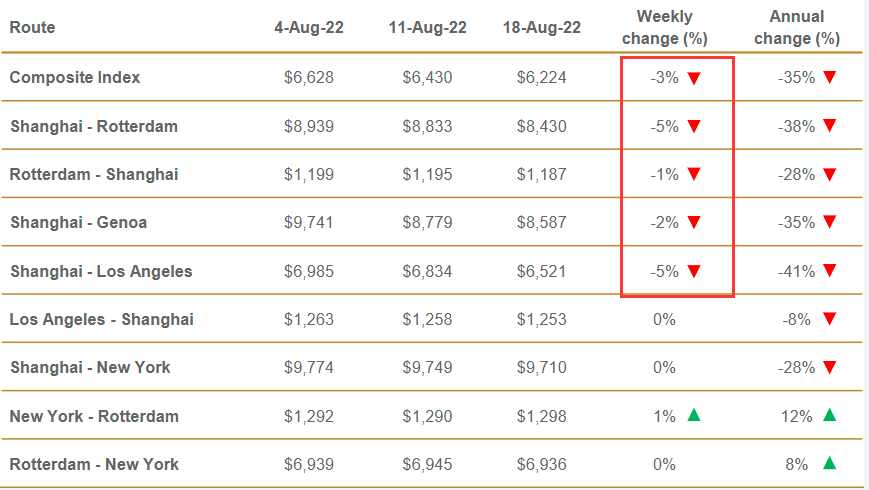Click green up arrow in New York - Rotterdam weekly change
Viewport: 869px width, 490px height.
[x=694, y=415]
